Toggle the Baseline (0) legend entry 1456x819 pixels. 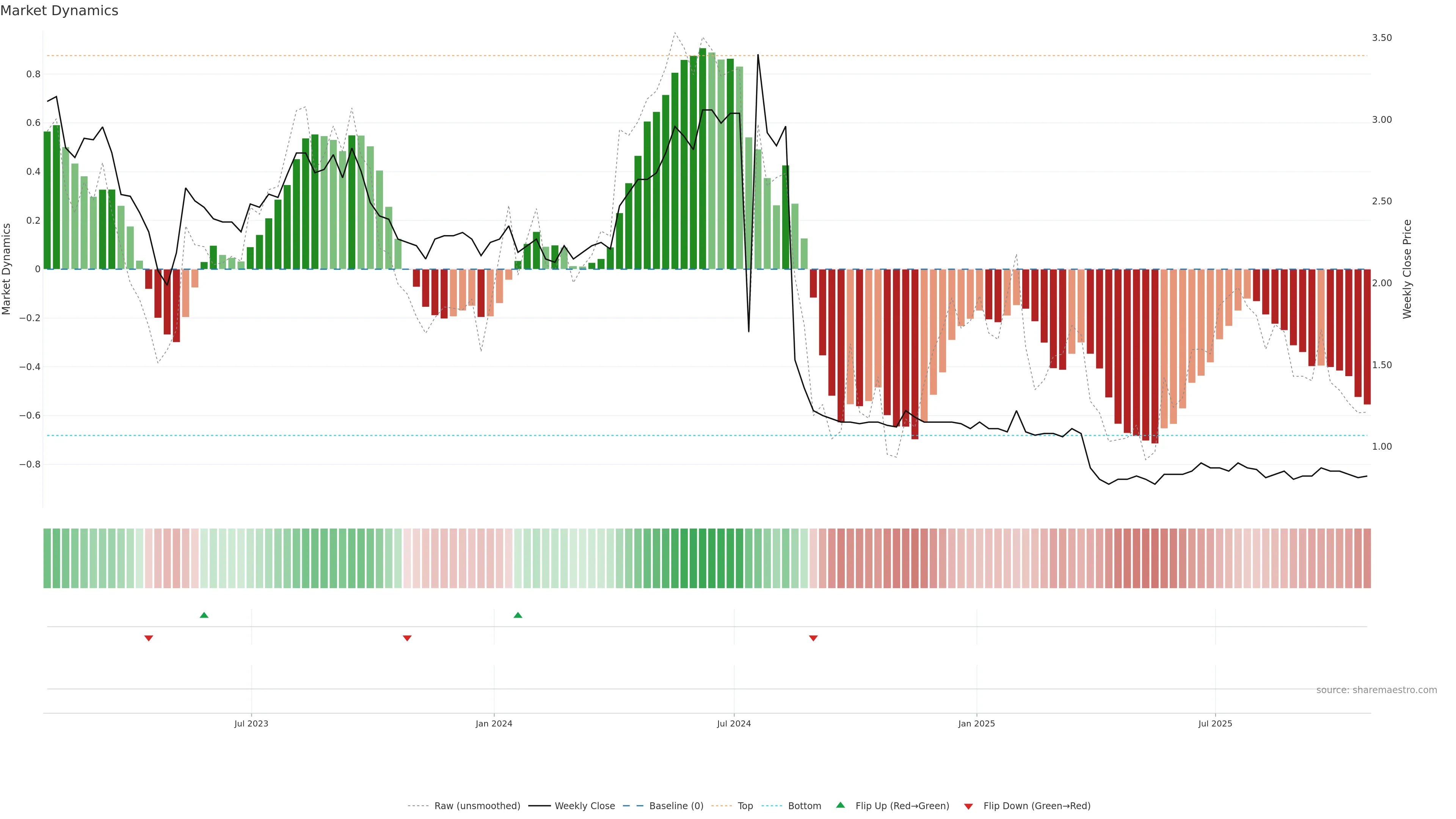676,806
